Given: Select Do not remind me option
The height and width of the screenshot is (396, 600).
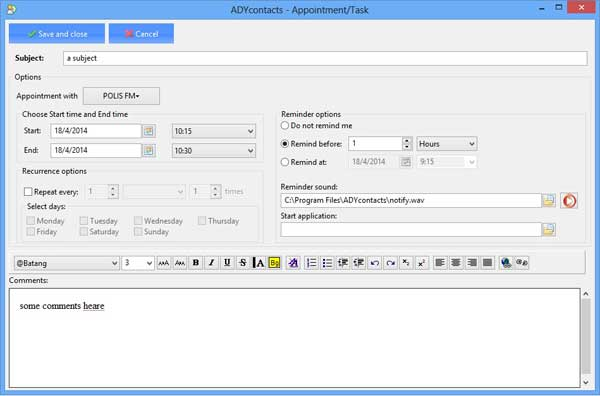Looking at the screenshot, I should pos(285,125).
